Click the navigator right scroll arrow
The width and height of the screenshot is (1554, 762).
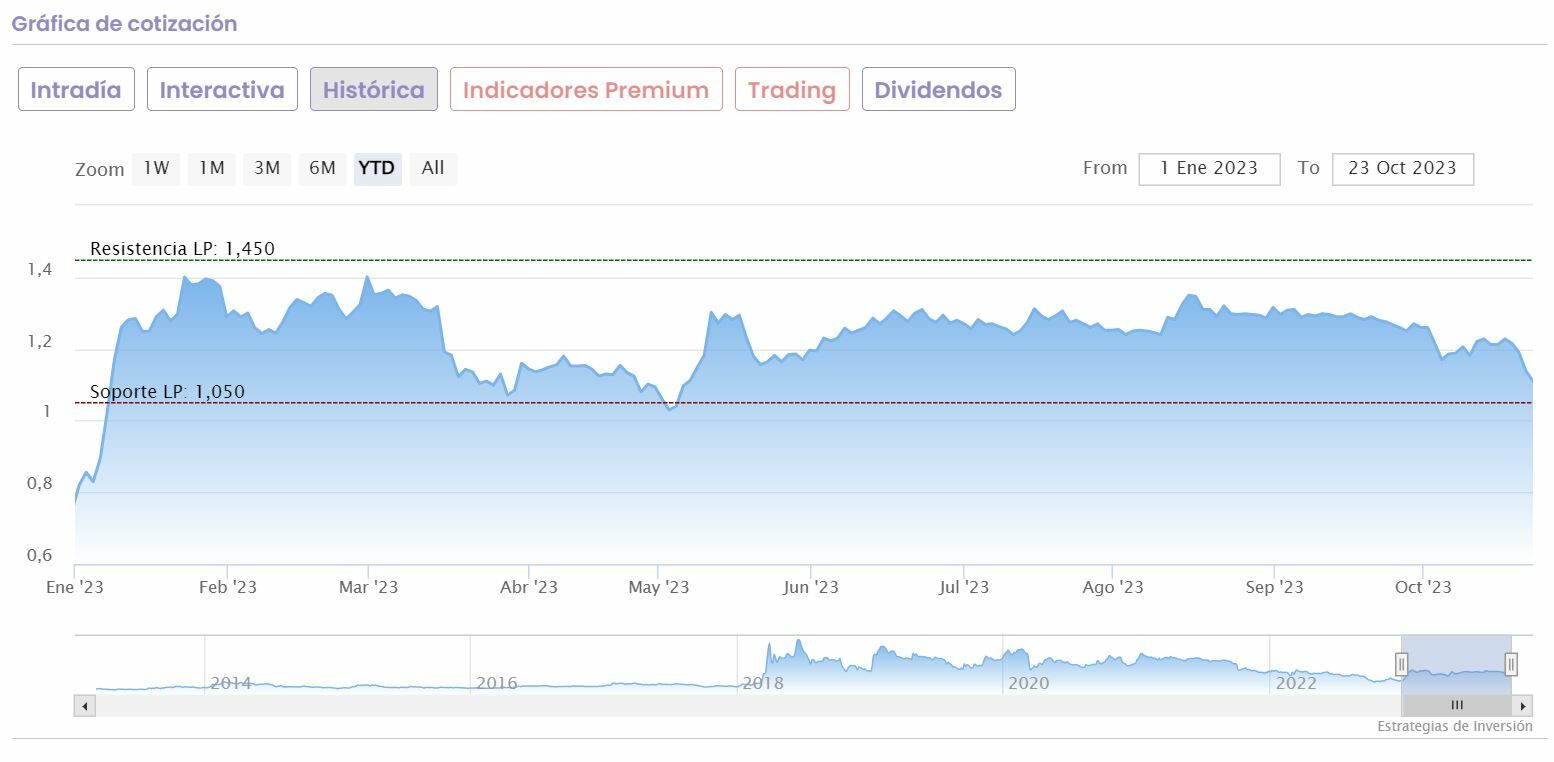coord(1523,706)
